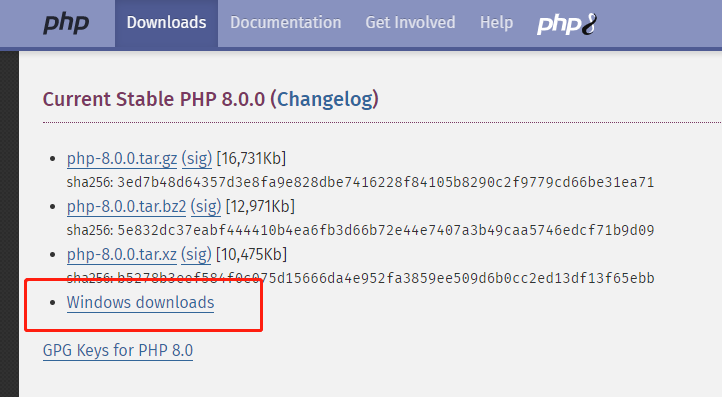This screenshot has width=722, height=397.
Task: Open GPG Keys for PHP 8.0
Action: point(118,350)
